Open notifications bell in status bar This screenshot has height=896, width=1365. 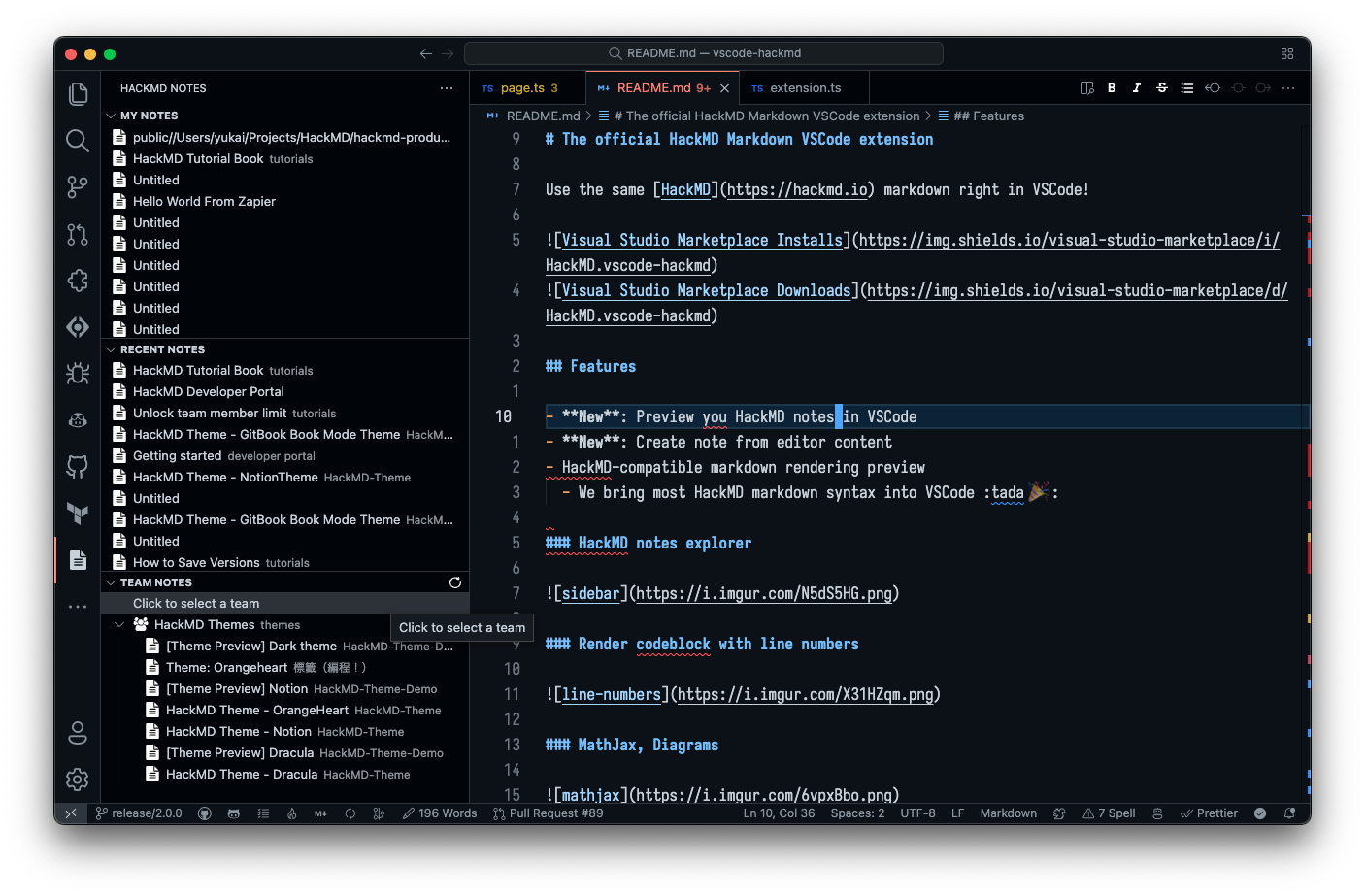[1289, 813]
